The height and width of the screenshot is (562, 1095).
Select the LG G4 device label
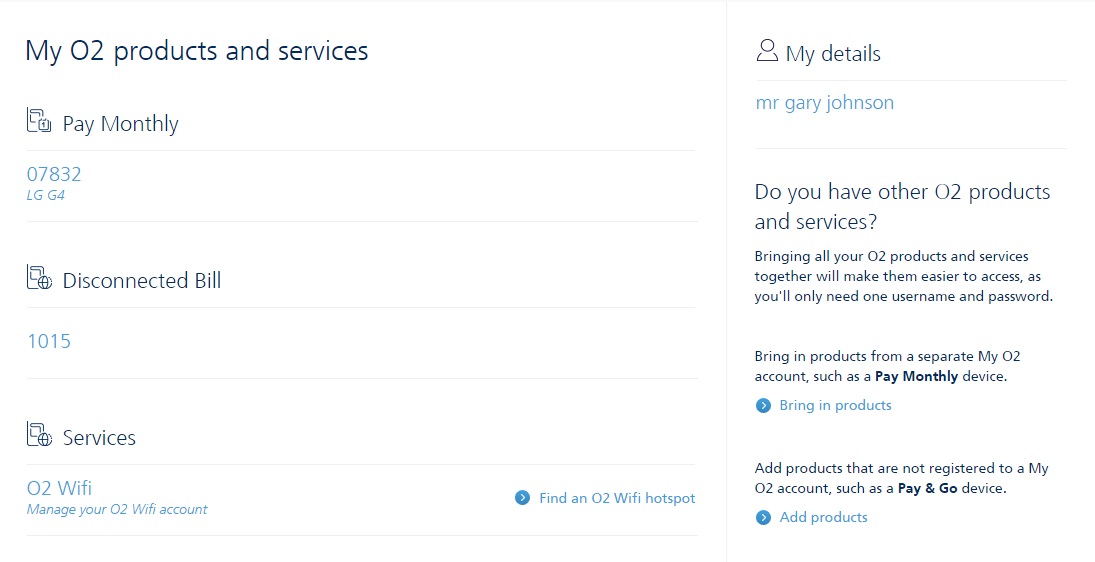click(x=46, y=195)
